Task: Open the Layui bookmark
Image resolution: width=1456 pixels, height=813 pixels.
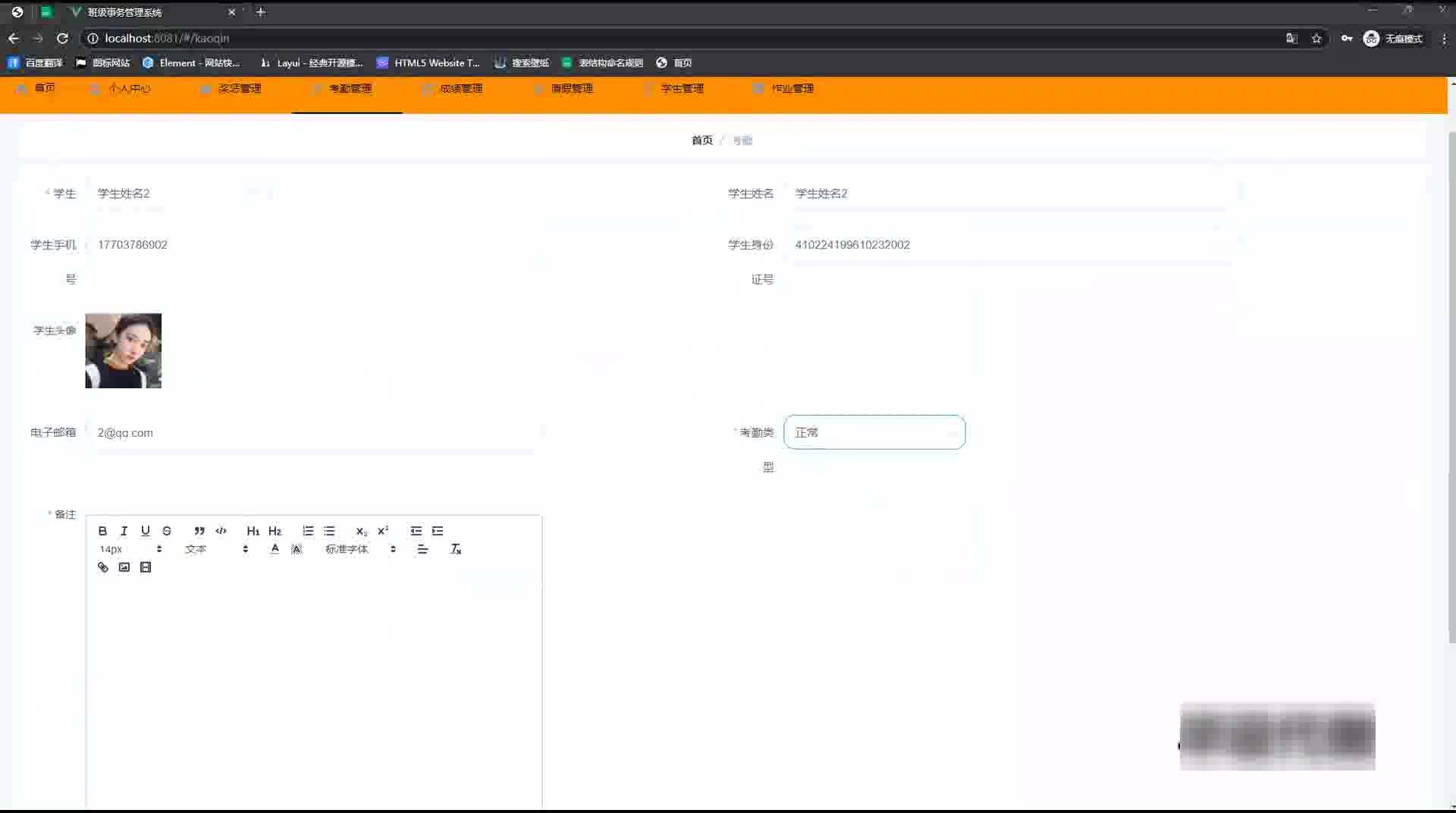Action: point(311,63)
